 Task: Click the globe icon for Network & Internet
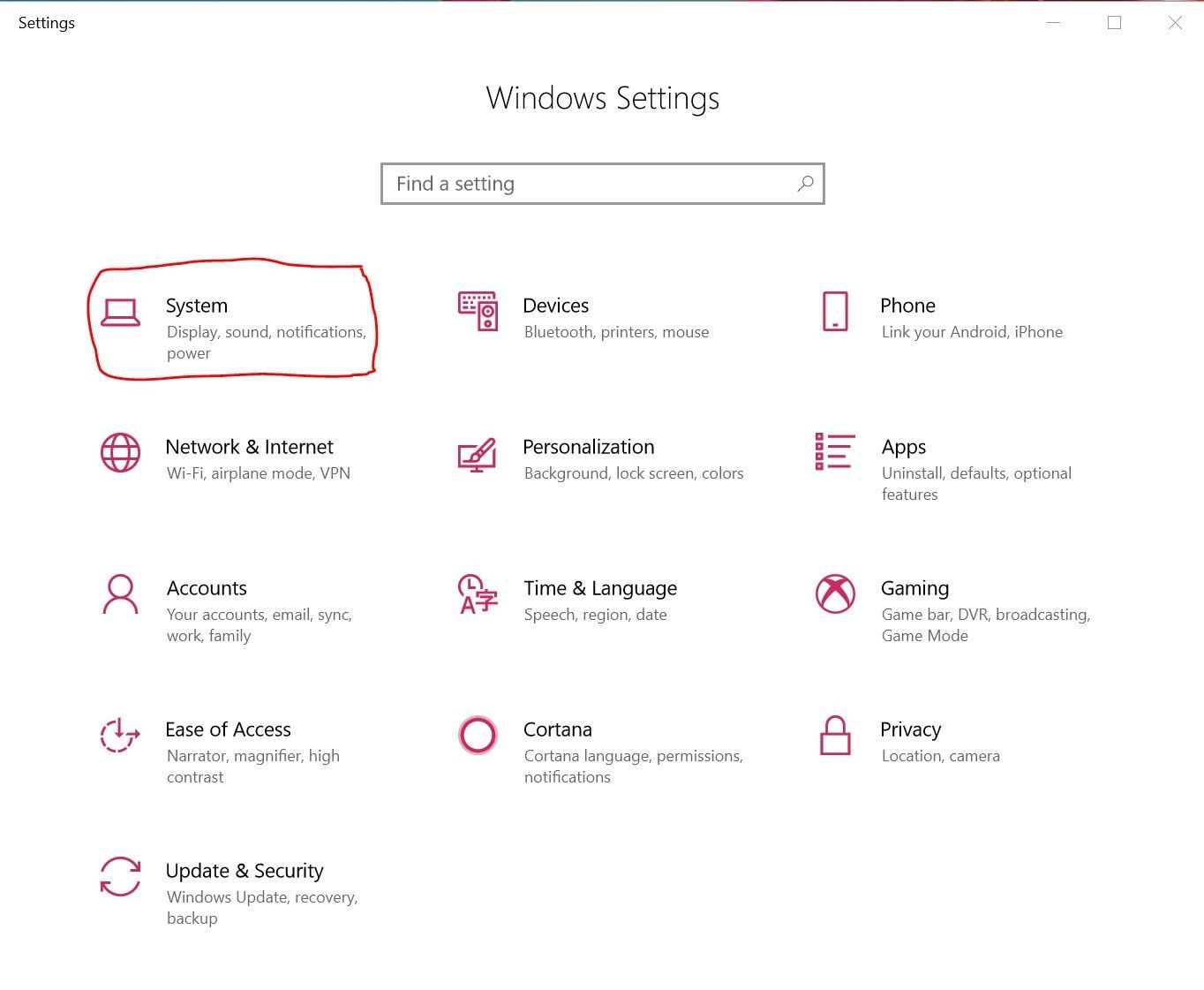coord(120,453)
